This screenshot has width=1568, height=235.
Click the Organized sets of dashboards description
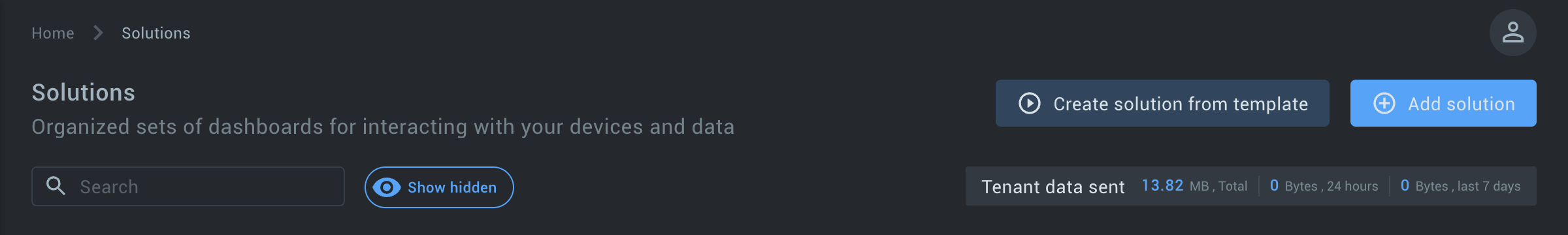click(x=383, y=127)
